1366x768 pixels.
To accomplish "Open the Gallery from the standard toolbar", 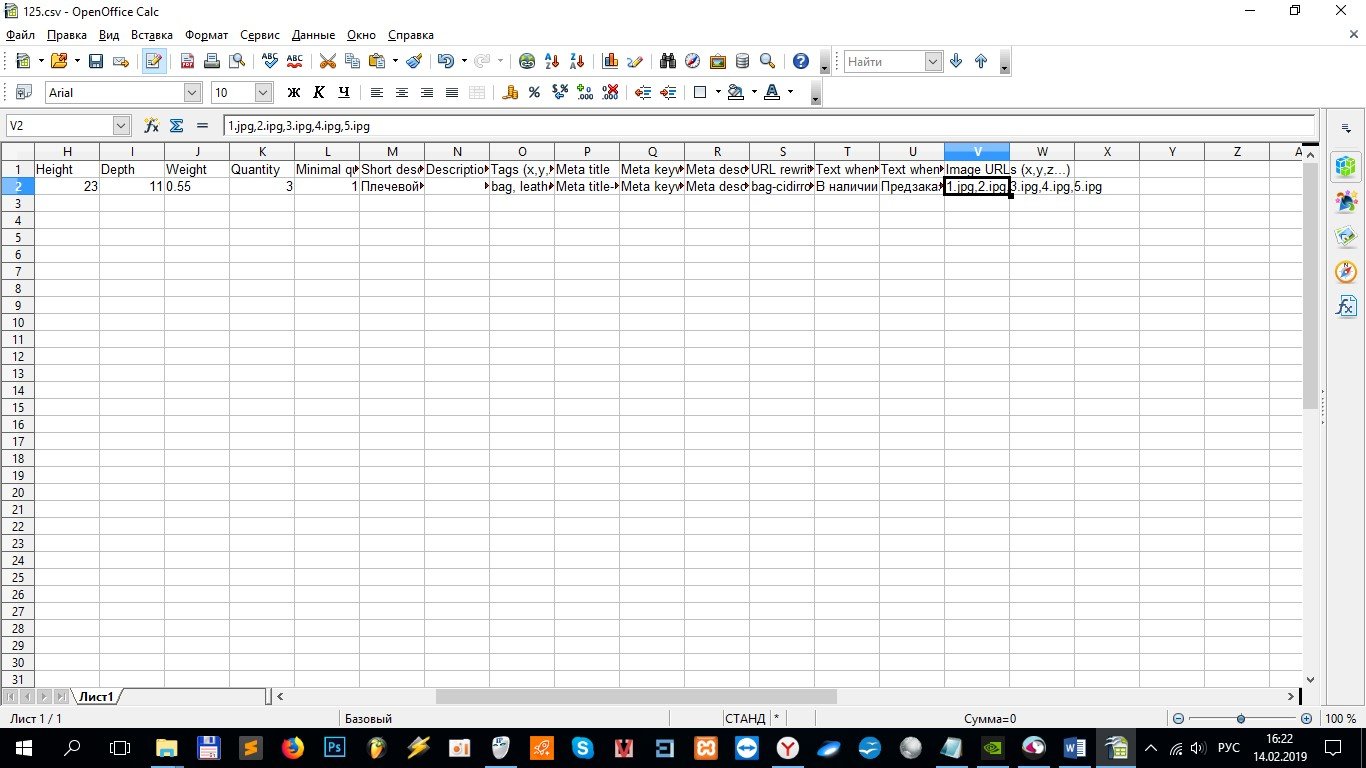I will [717, 61].
